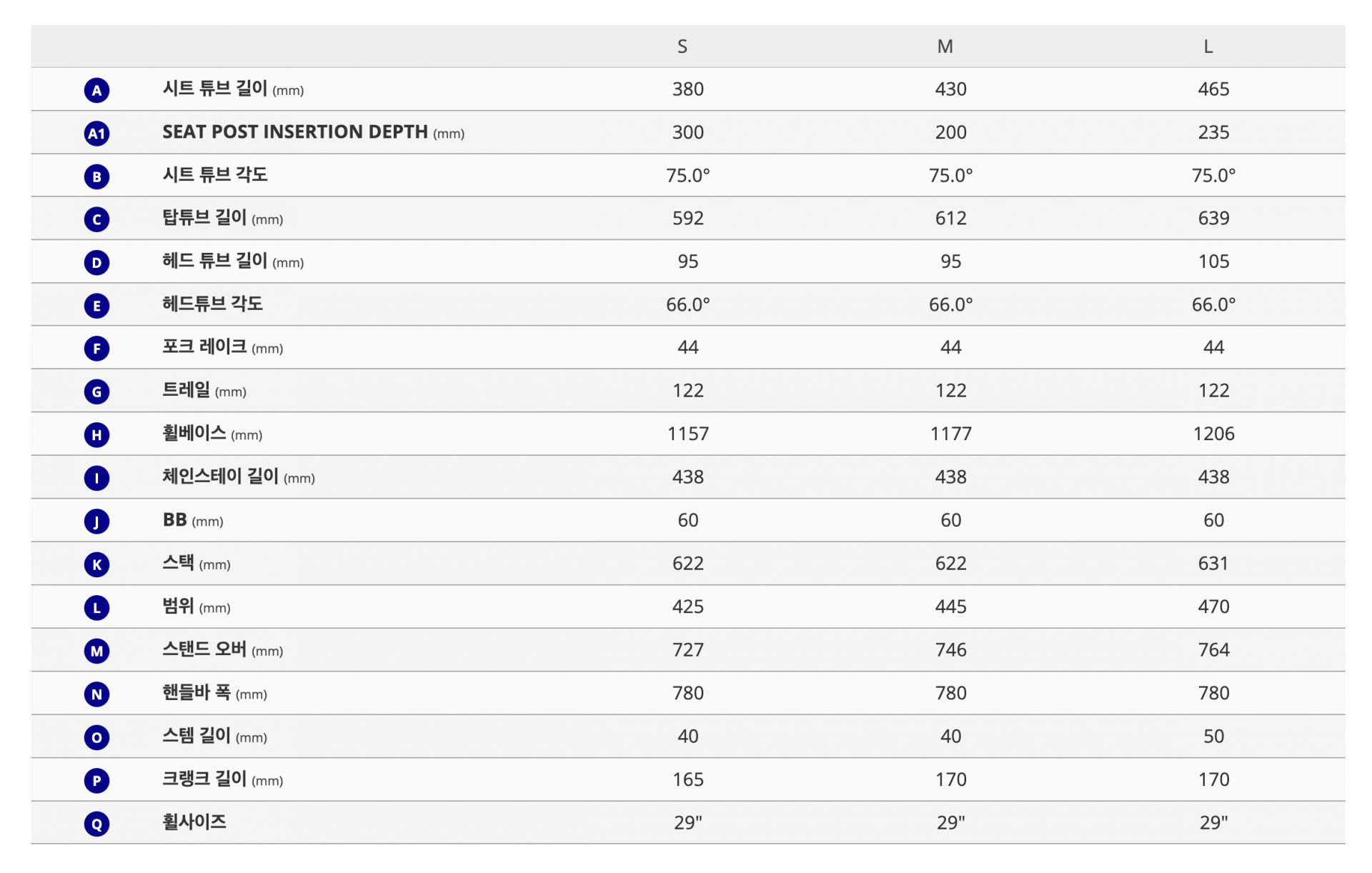Click the 612 top tube value for M
Screen dimensions: 1372x873
[x=951, y=218]
